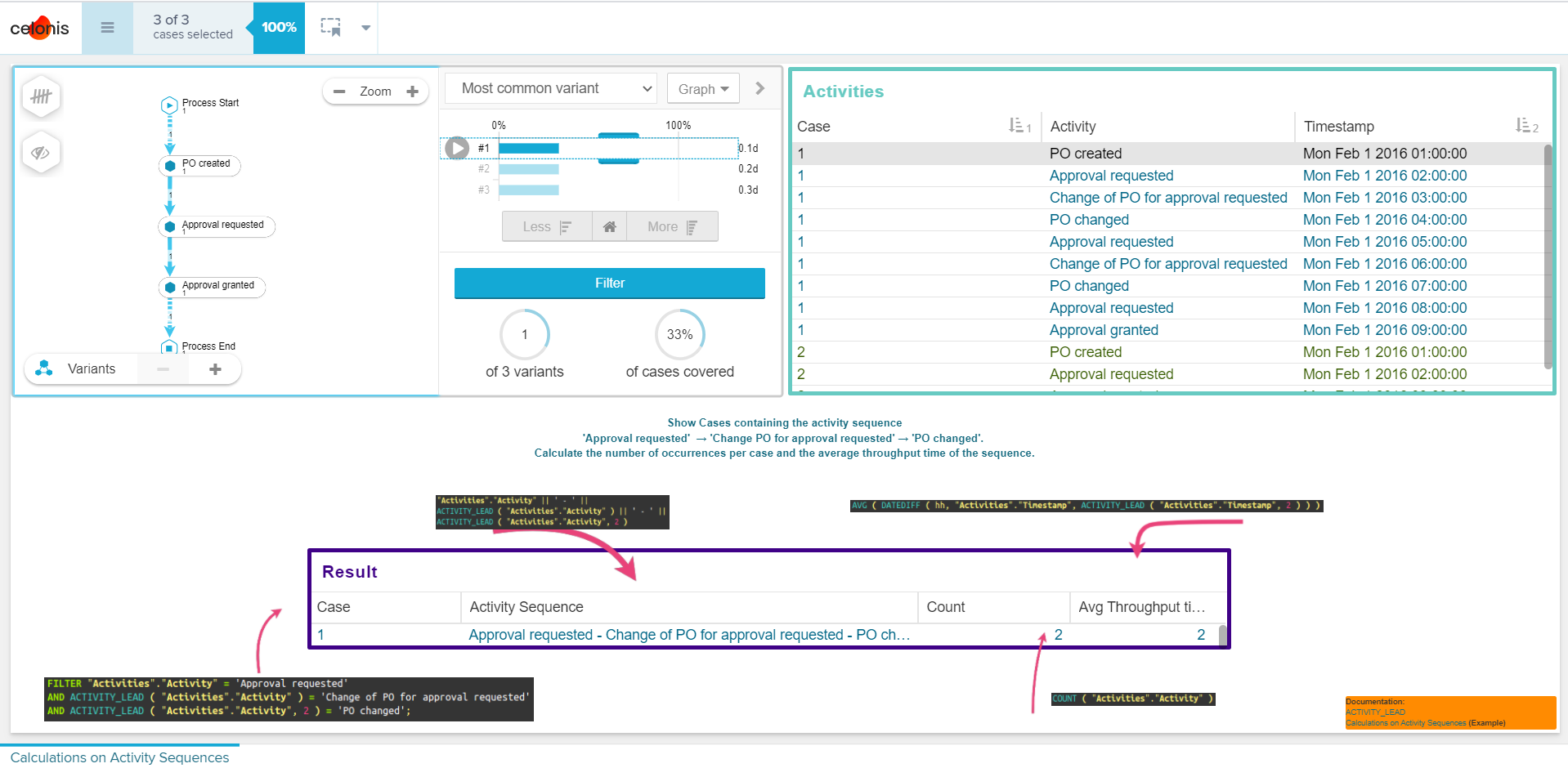Open the selection bookmark tool

(x=331, y=27)
